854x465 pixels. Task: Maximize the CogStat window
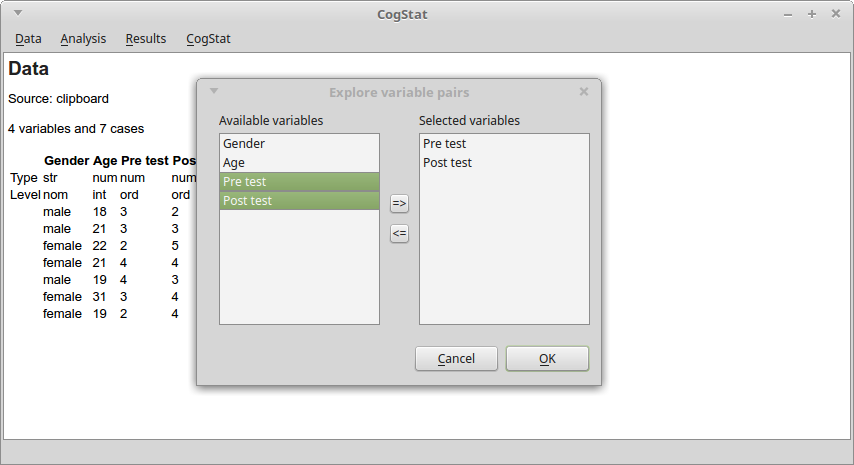pos(812,14)
